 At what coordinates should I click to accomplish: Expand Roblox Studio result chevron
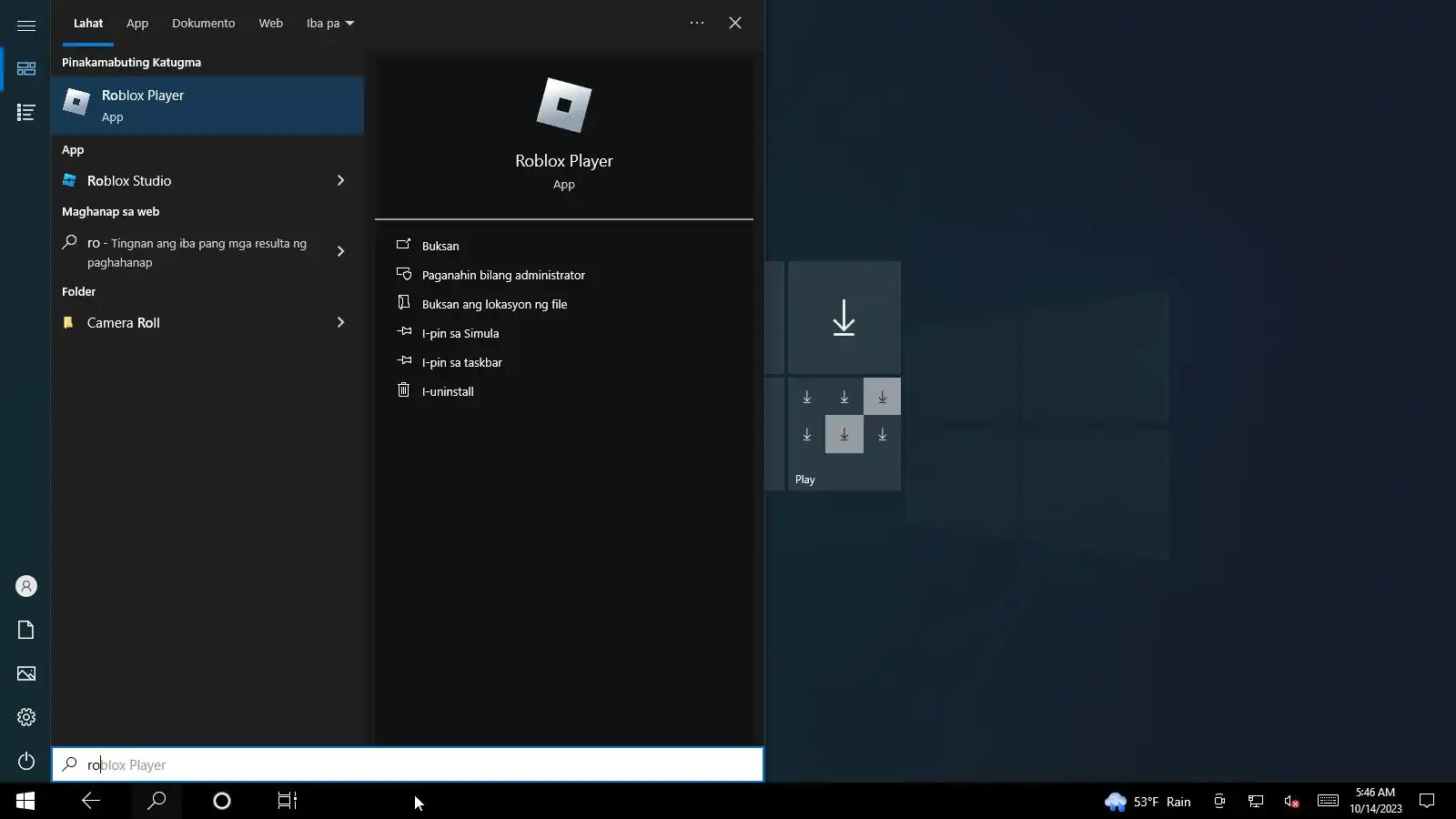[340, 180]
